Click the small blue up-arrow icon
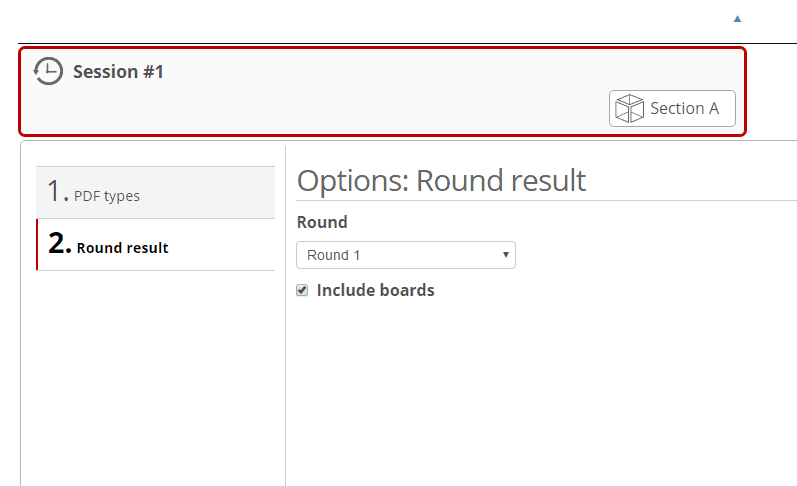This screenshot has width=797, height=486. tap(738, 19)
